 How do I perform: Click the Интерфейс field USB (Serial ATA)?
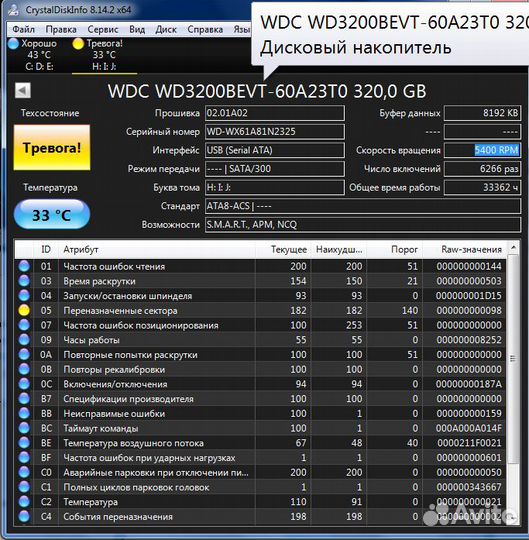tap(275, 150)
